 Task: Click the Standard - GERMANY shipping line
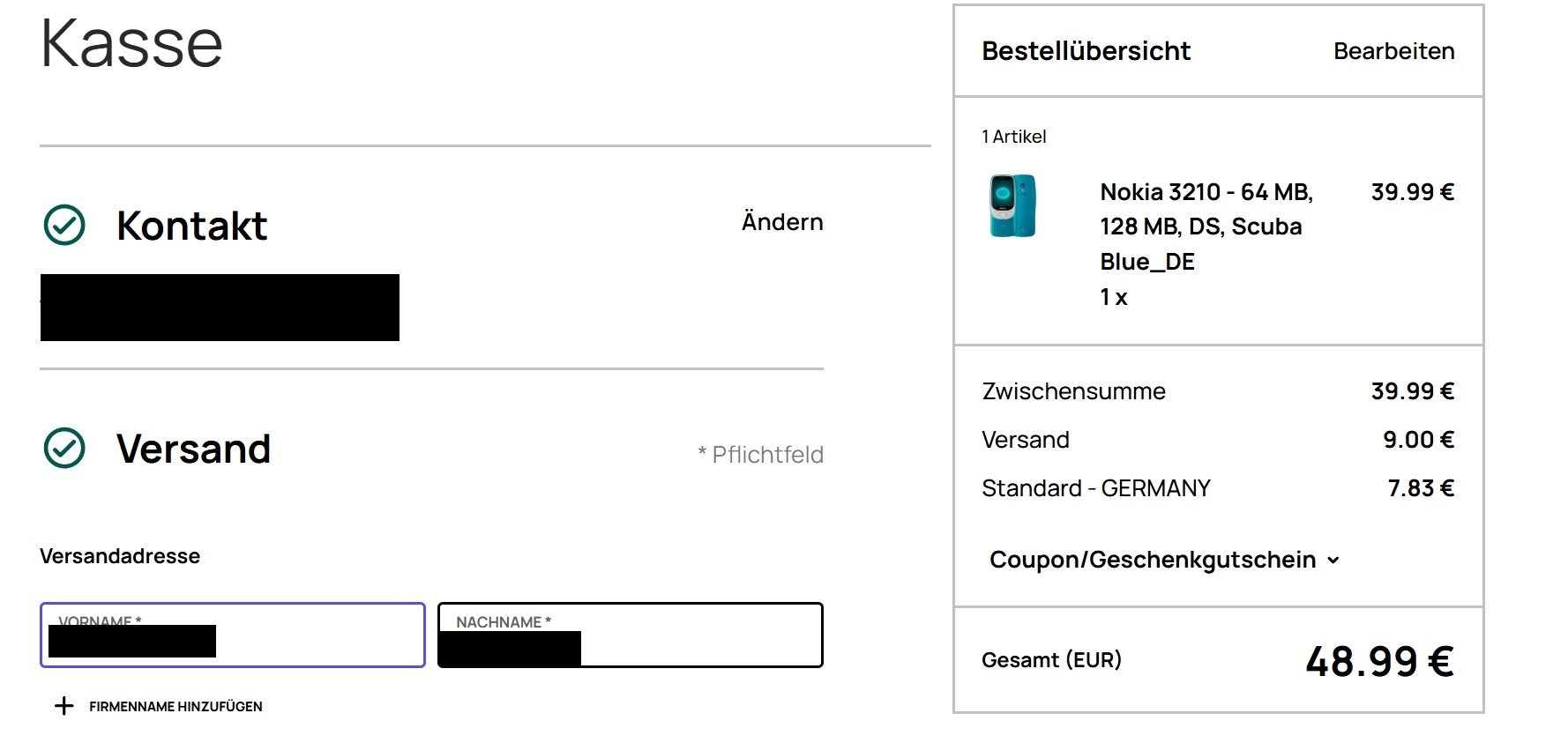click(1095, 488)
